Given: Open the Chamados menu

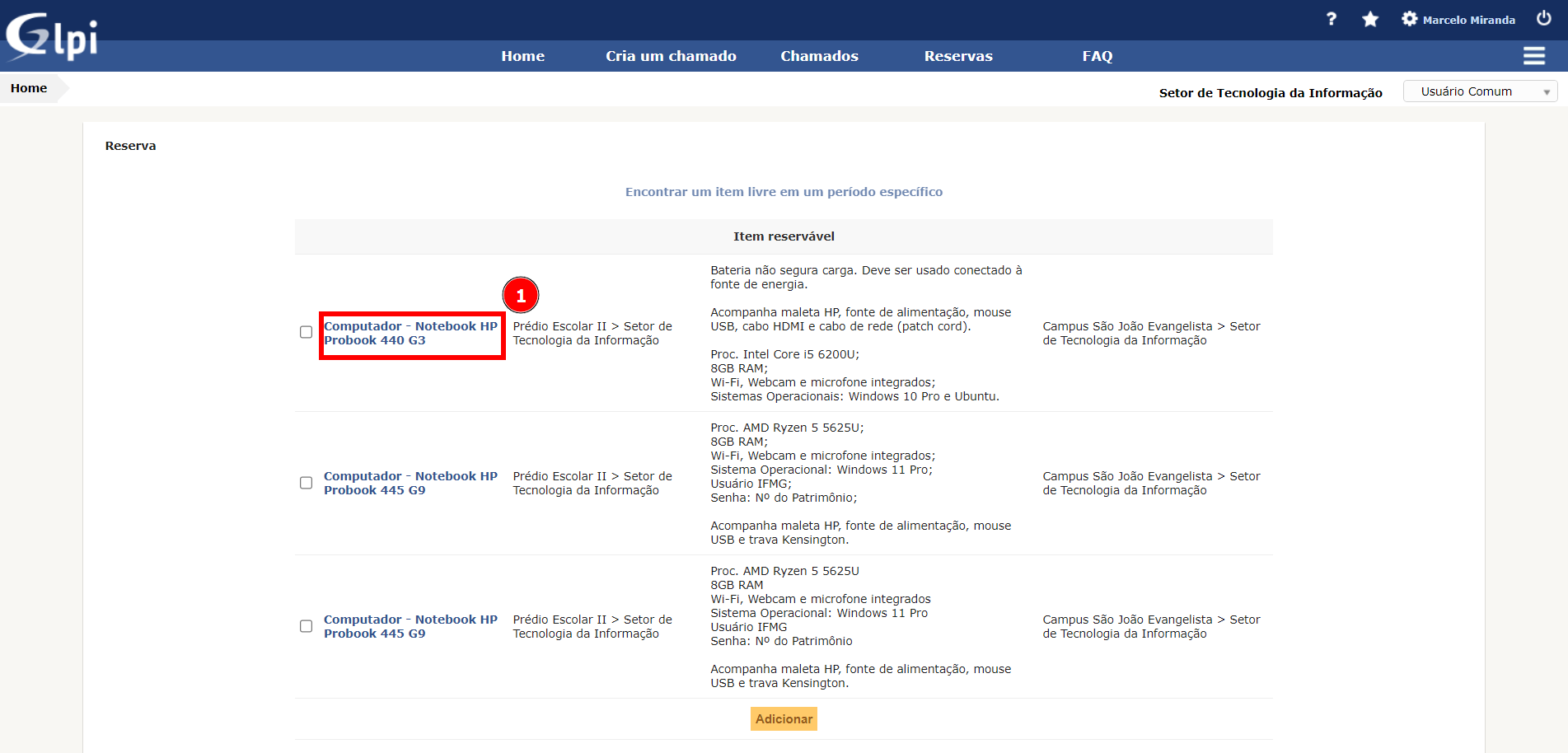Looking at the screenshot, I should pyautogui.click(x=819, y=56).
